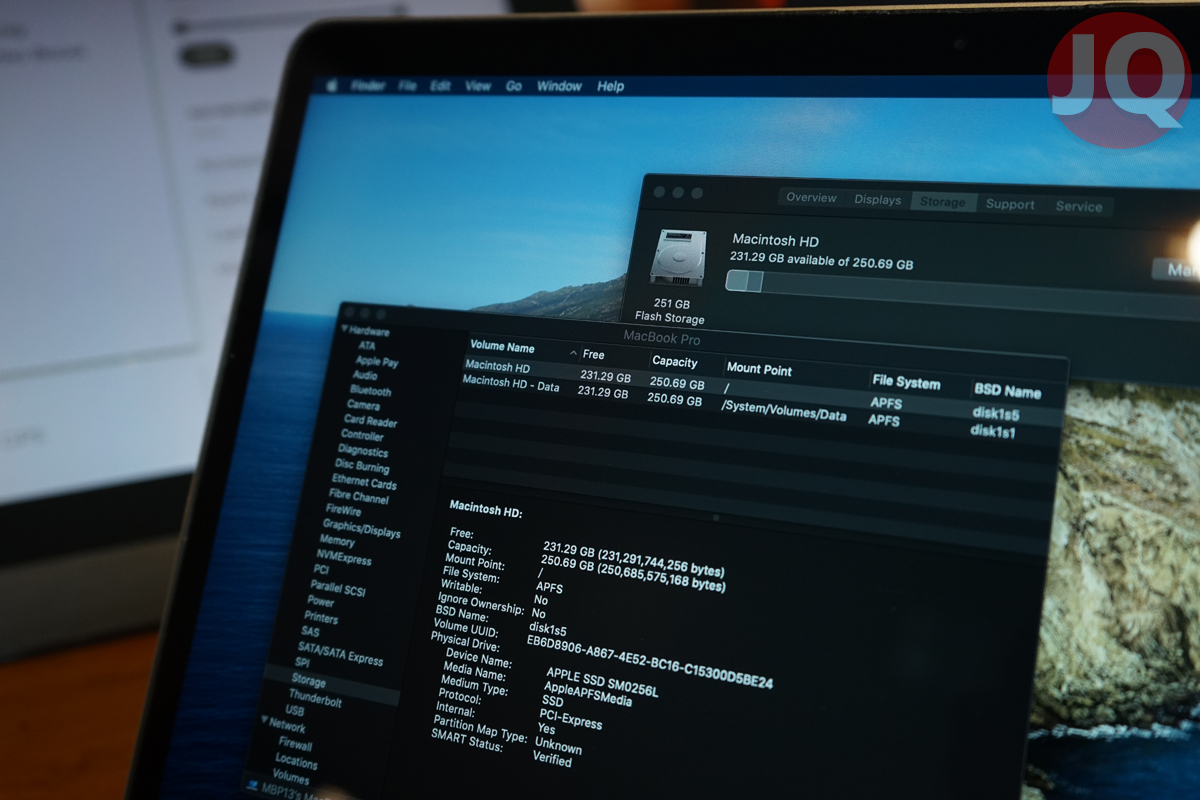Image resolution: width=1200 pixels, height=800 pixels.
Task: Select Printers in the sidebar
Action: 321,618
